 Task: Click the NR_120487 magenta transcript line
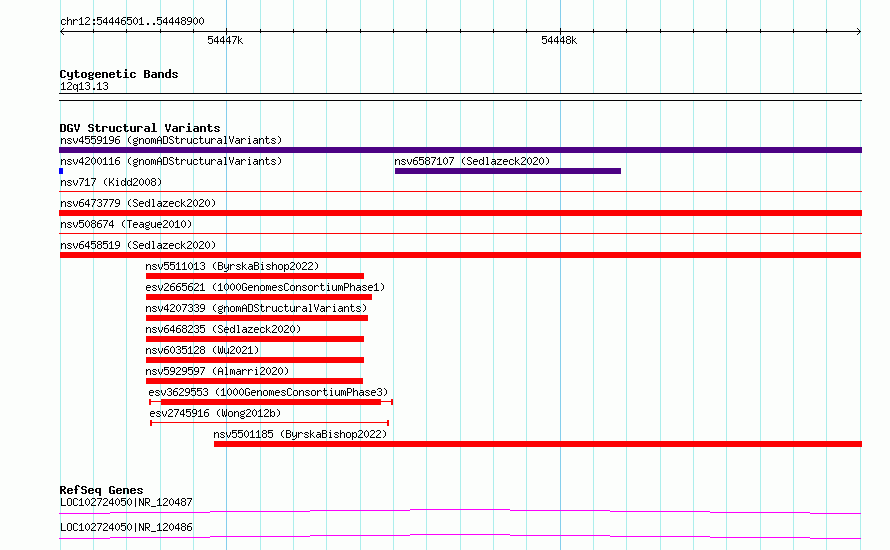pos(460,511)
